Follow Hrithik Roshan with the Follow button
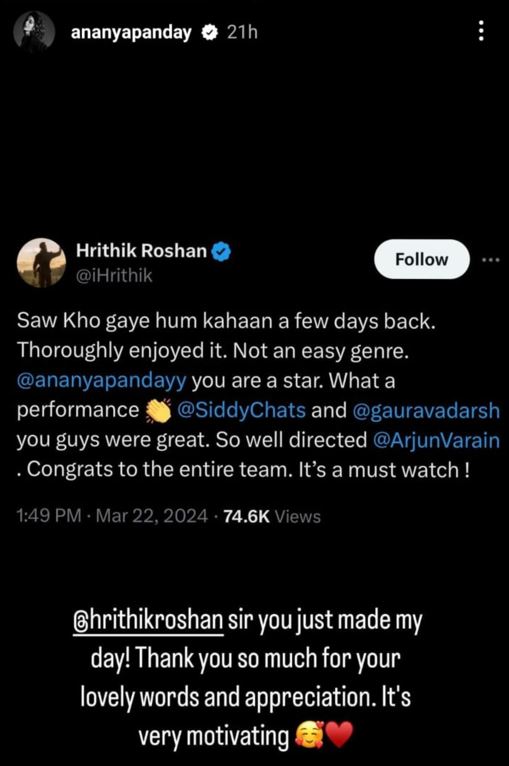 [x=422, y=259]
